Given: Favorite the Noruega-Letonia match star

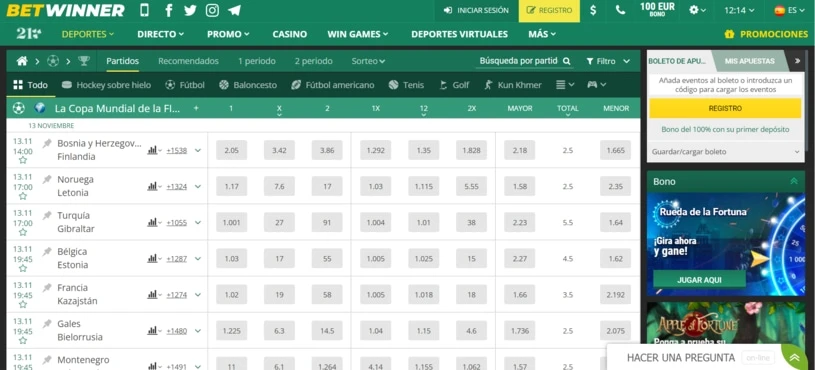Looking at the screenshot, I should click(x=23, y=196).
